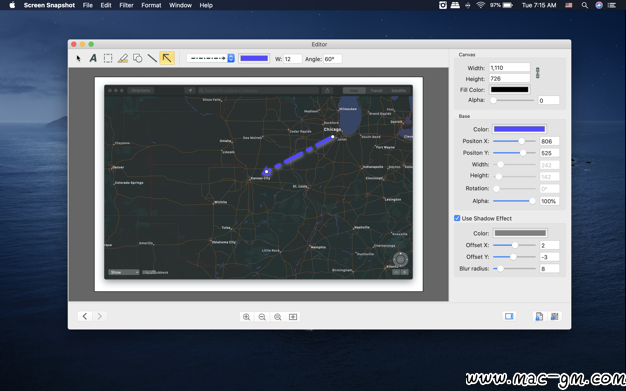Select the highlighted arrow tool
The height and width of the screenshot is (391, 626).
[x=167, y=58]
